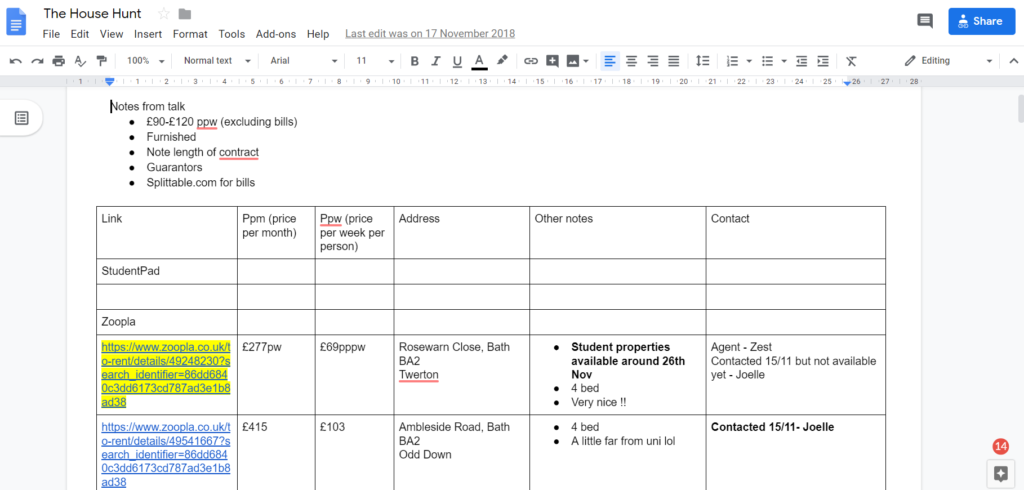This screenshot has width=1024, height=490.
Task: Open the Arial font dropdown
Action: (x=304, y=61)
